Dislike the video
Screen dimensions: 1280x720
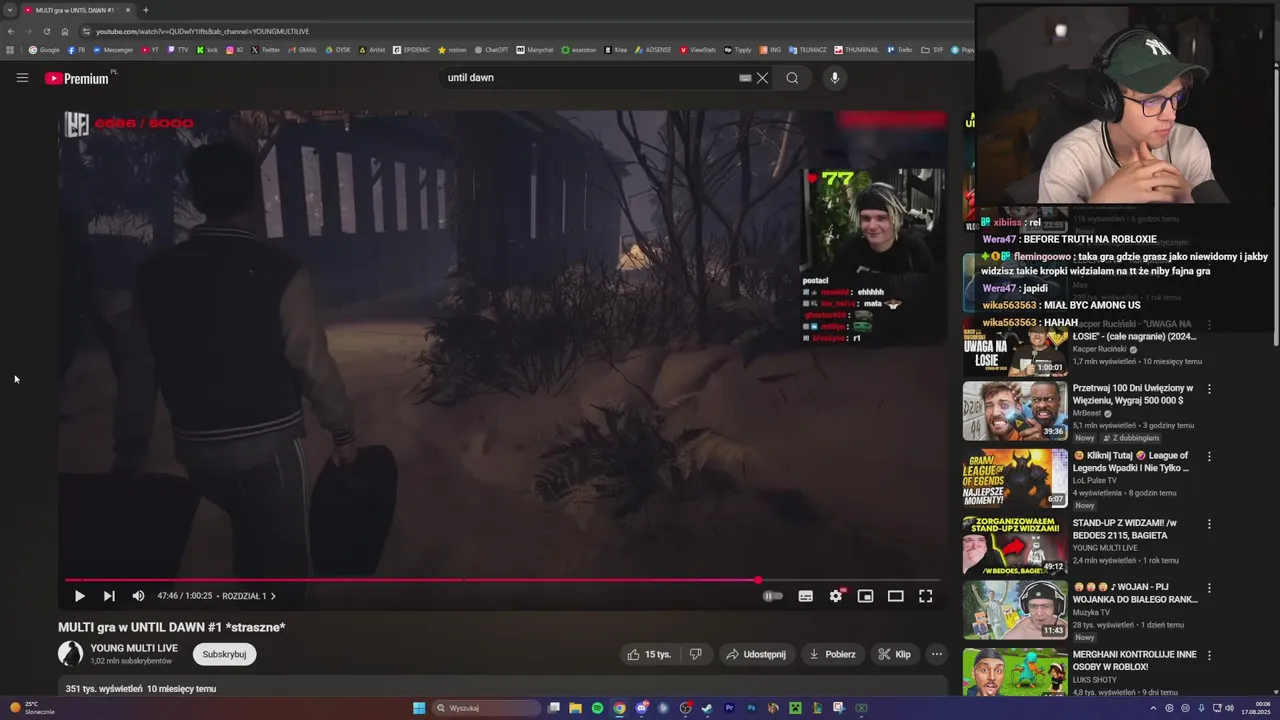tap(696, 654)
